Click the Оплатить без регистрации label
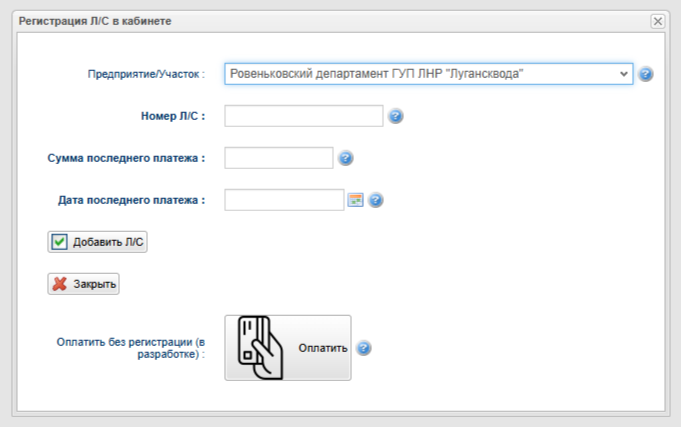This screenshot has width=681, height=427. coord(131,348)
